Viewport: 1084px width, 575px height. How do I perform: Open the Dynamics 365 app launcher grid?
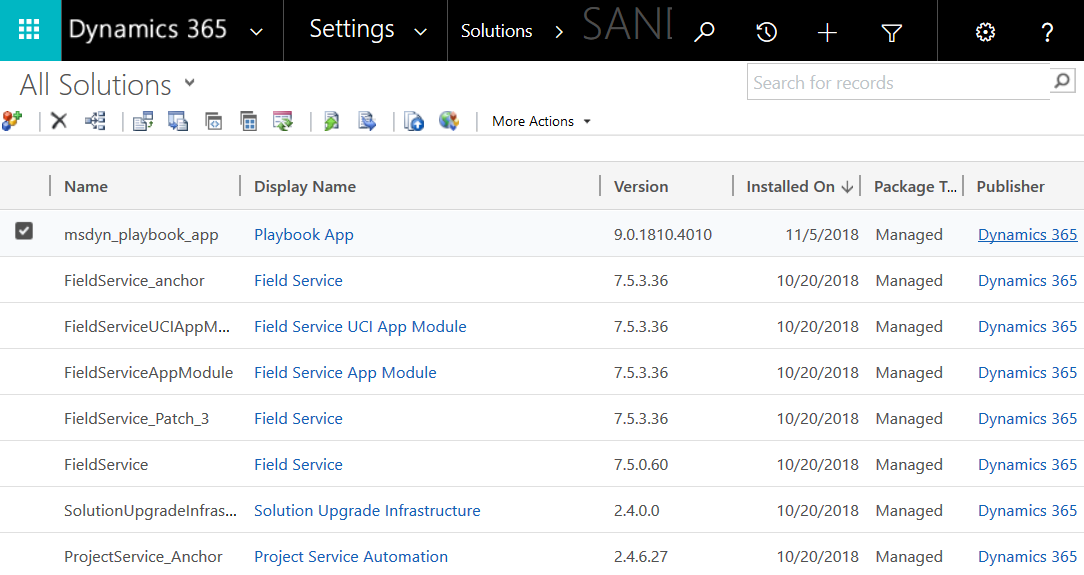[29, 30]
